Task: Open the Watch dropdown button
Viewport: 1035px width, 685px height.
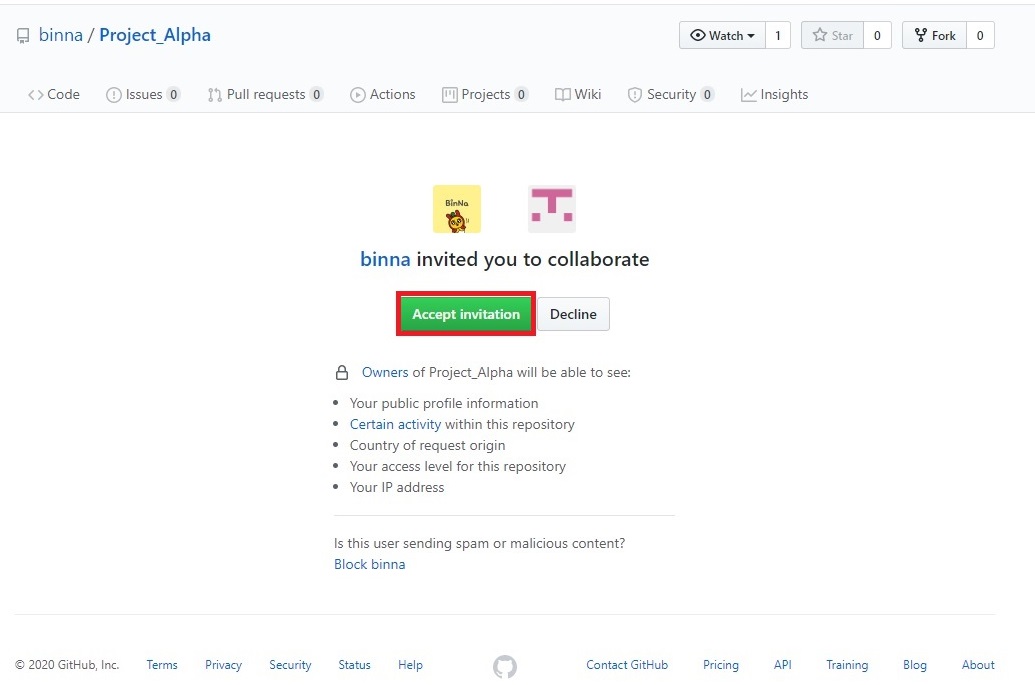Action: (x=722, y=36)
